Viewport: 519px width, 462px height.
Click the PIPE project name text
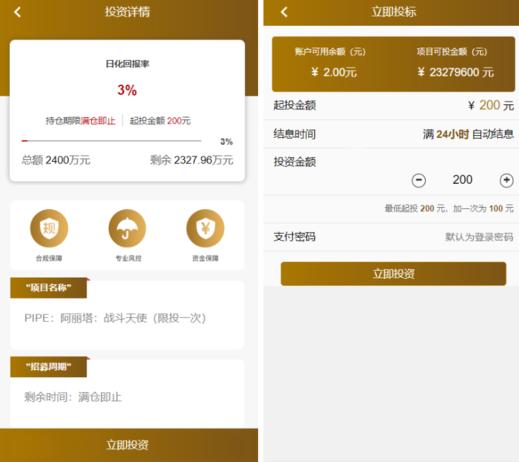coord(115,318)
